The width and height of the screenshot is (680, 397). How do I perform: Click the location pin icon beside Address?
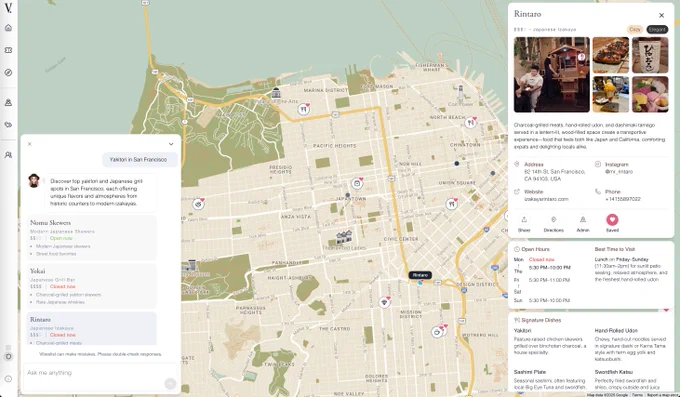(x=517, y=164)
